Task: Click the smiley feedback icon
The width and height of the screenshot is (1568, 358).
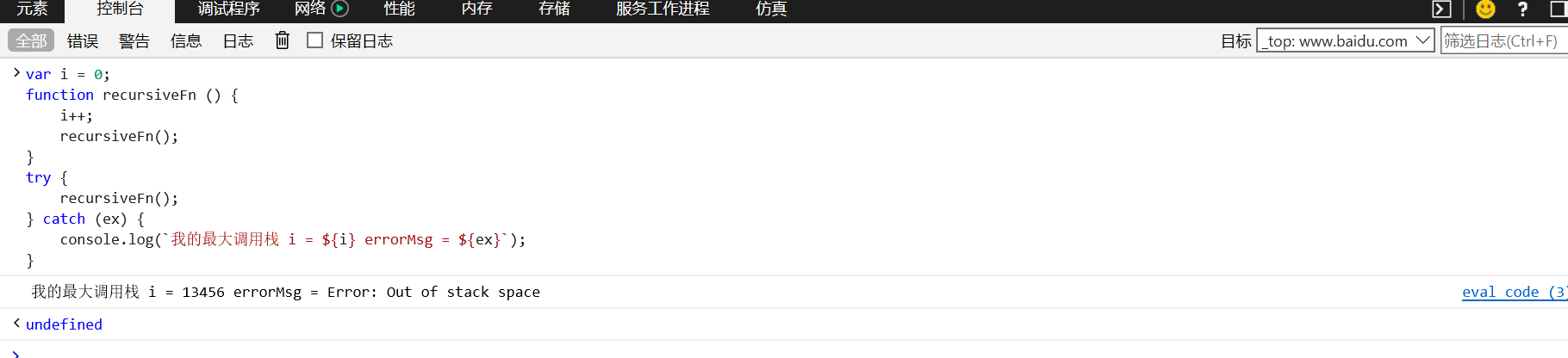Action: 1485,9
